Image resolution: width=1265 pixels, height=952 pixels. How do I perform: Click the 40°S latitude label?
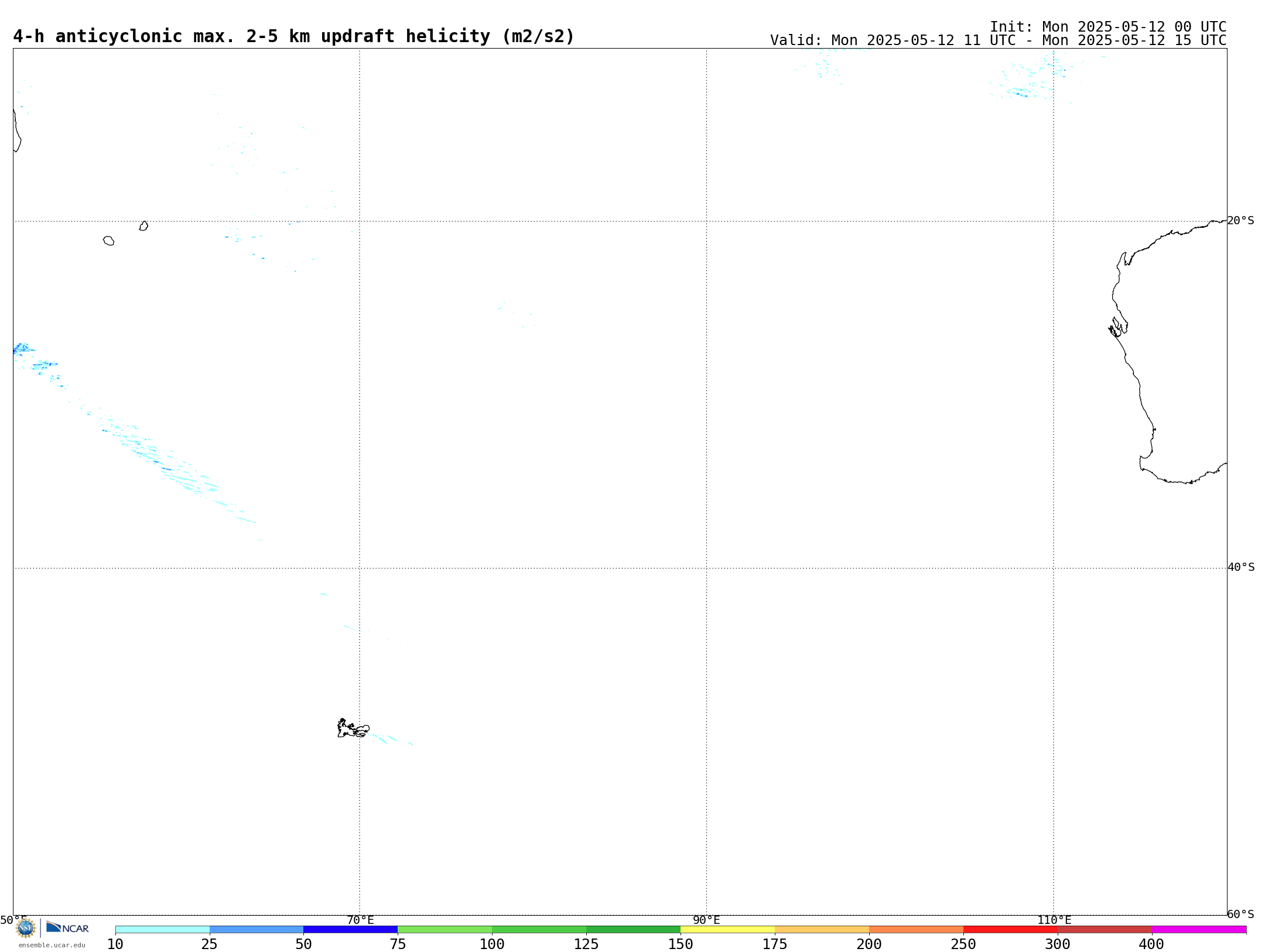[1241, 567]
